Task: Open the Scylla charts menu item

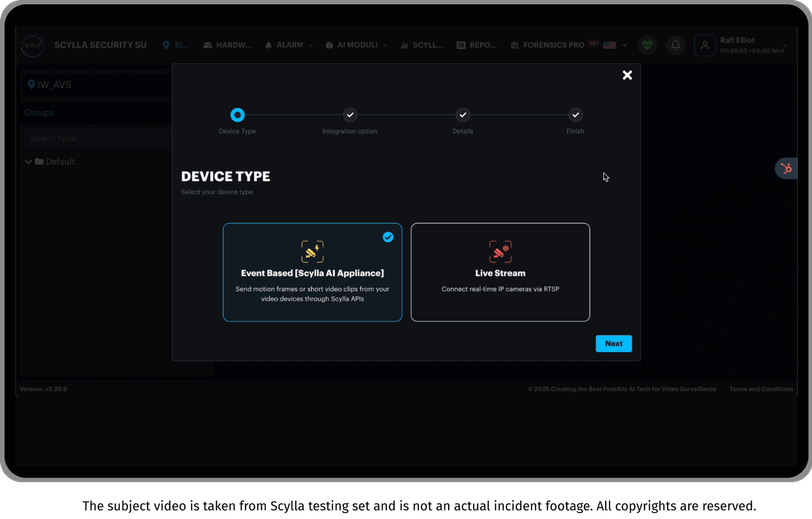Action: pos(422,45)
